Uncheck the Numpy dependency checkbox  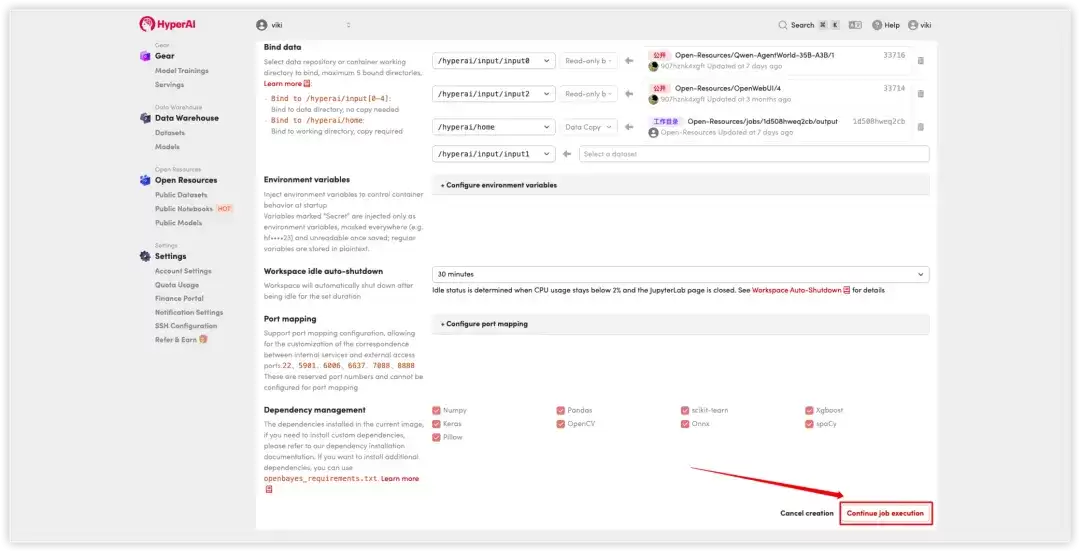[436, 410]
